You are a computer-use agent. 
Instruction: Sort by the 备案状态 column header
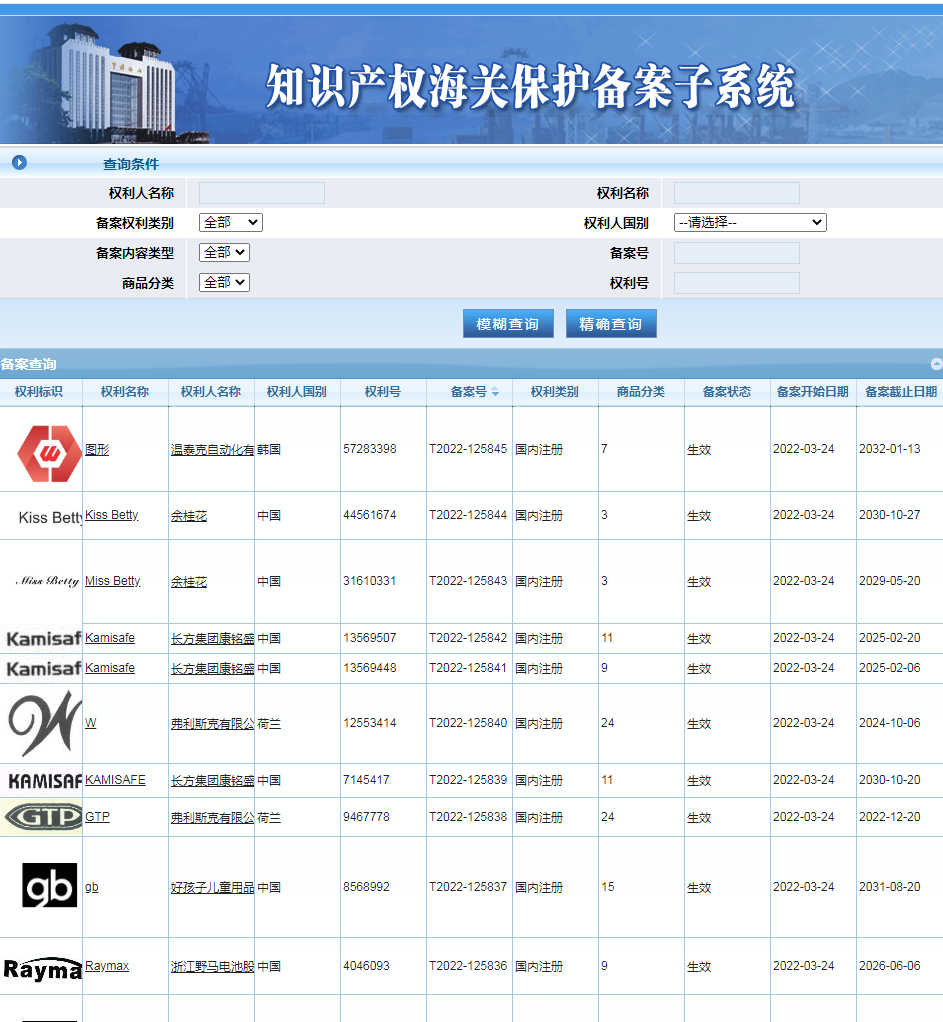(727, 392)
